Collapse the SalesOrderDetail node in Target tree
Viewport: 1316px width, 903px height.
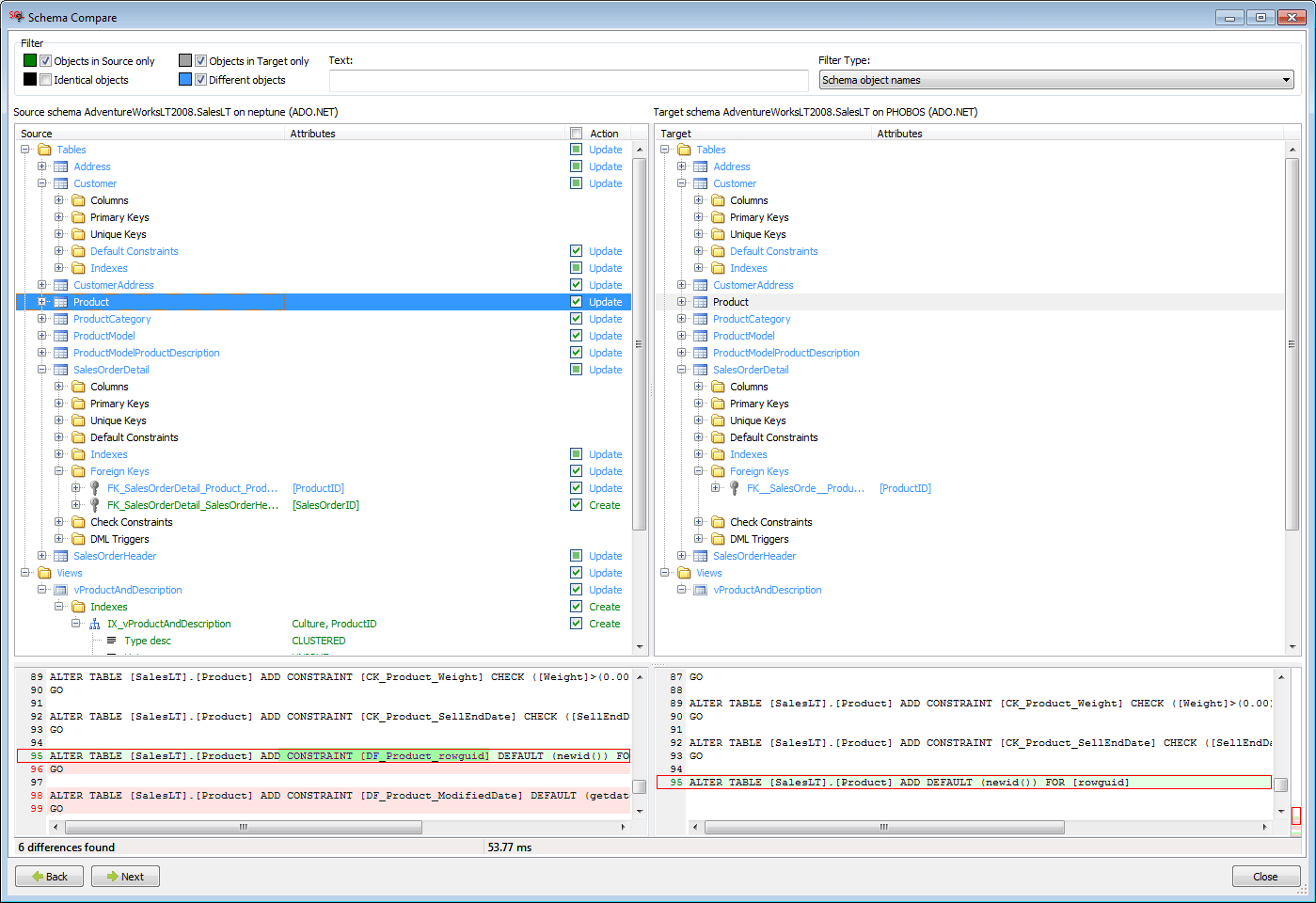(682, 370)
